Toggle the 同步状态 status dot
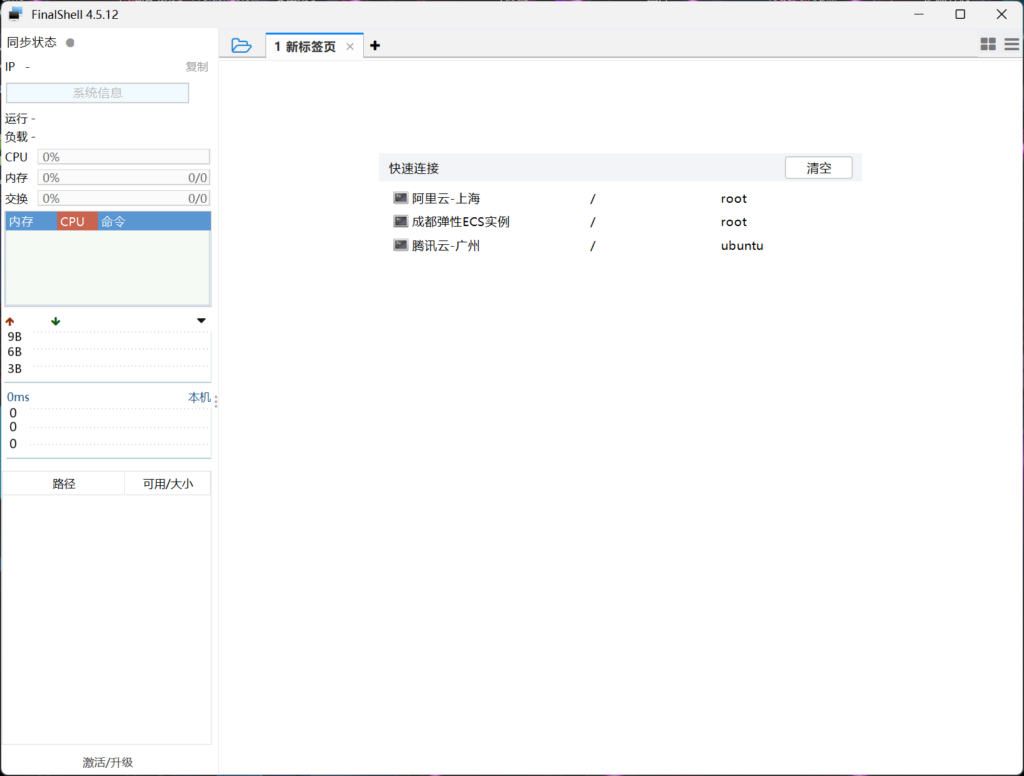The height and width of the screenshot is (776, 1024). (x=69, y=42)
